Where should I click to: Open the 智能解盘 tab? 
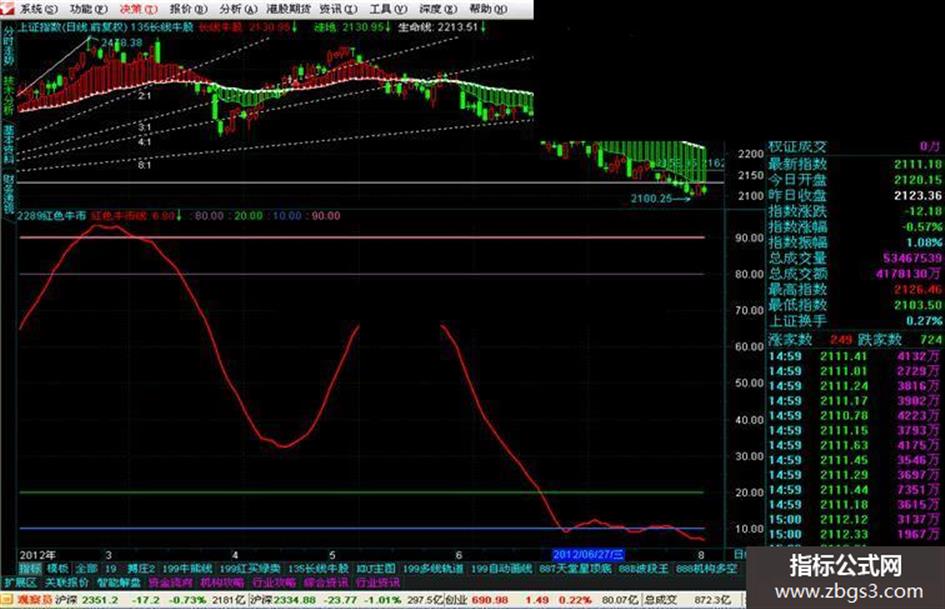pos(119,583)
